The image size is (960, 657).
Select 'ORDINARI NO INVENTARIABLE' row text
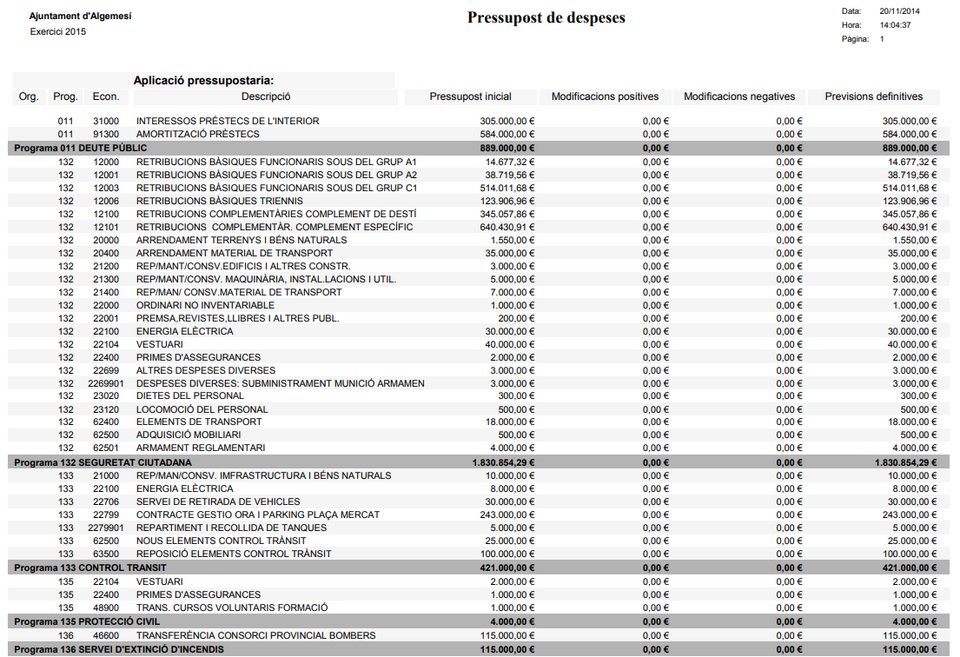tap(205, 305)
